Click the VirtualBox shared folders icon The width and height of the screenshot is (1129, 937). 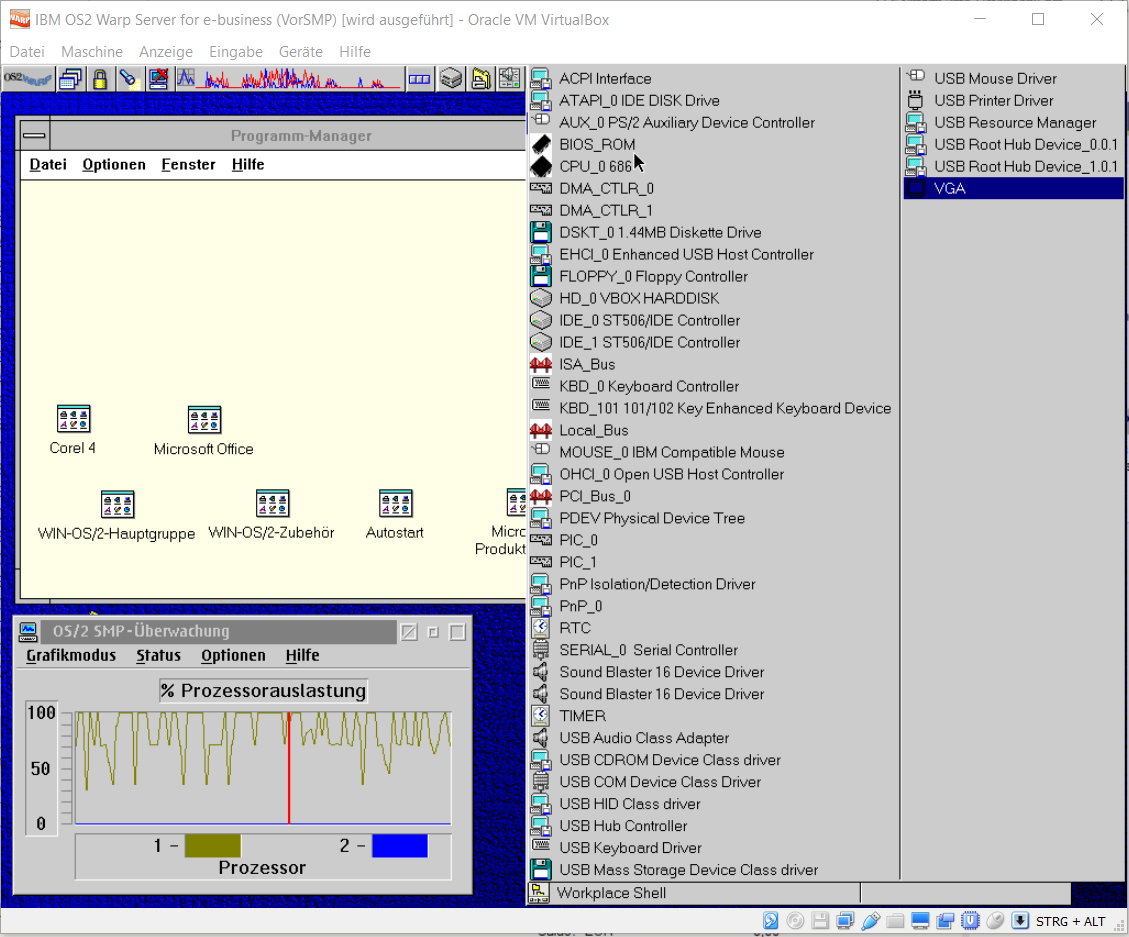(895, 921)
